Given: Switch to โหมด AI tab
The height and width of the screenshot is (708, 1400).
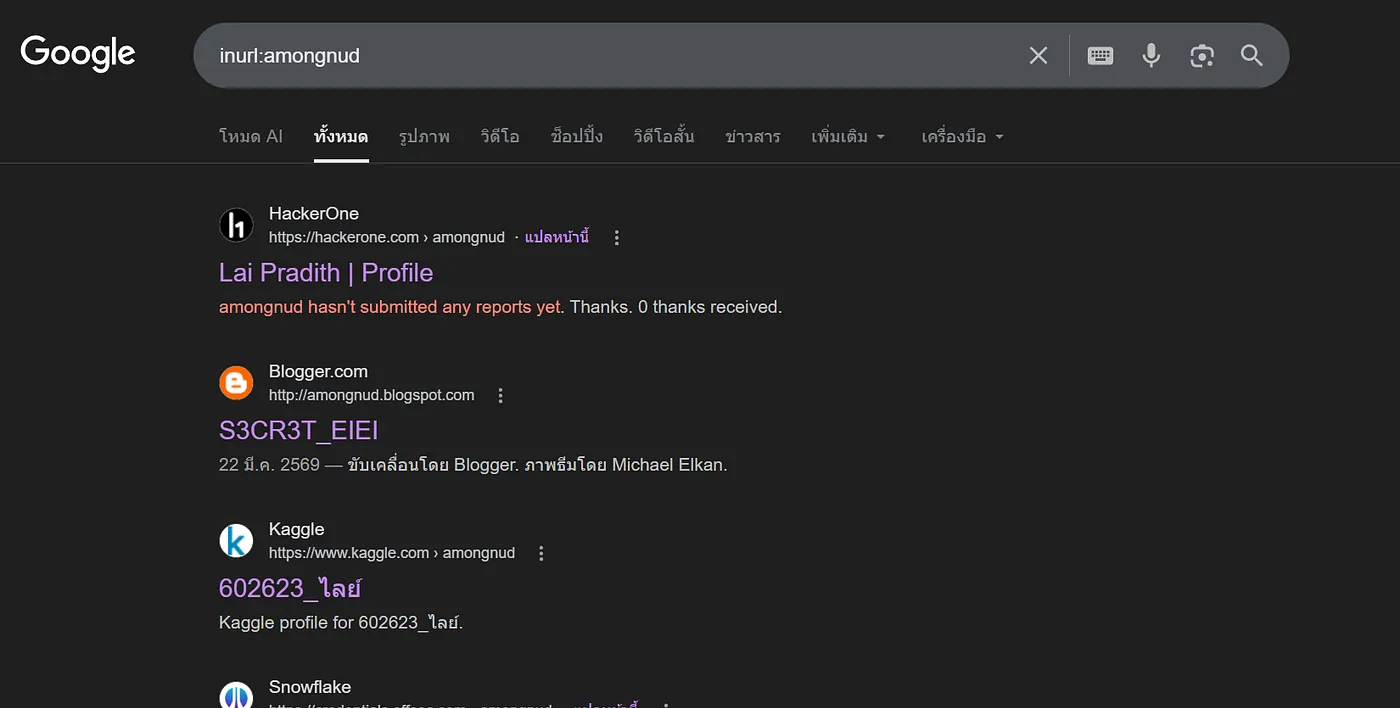Looking at the screenshot, I should 251,137.
